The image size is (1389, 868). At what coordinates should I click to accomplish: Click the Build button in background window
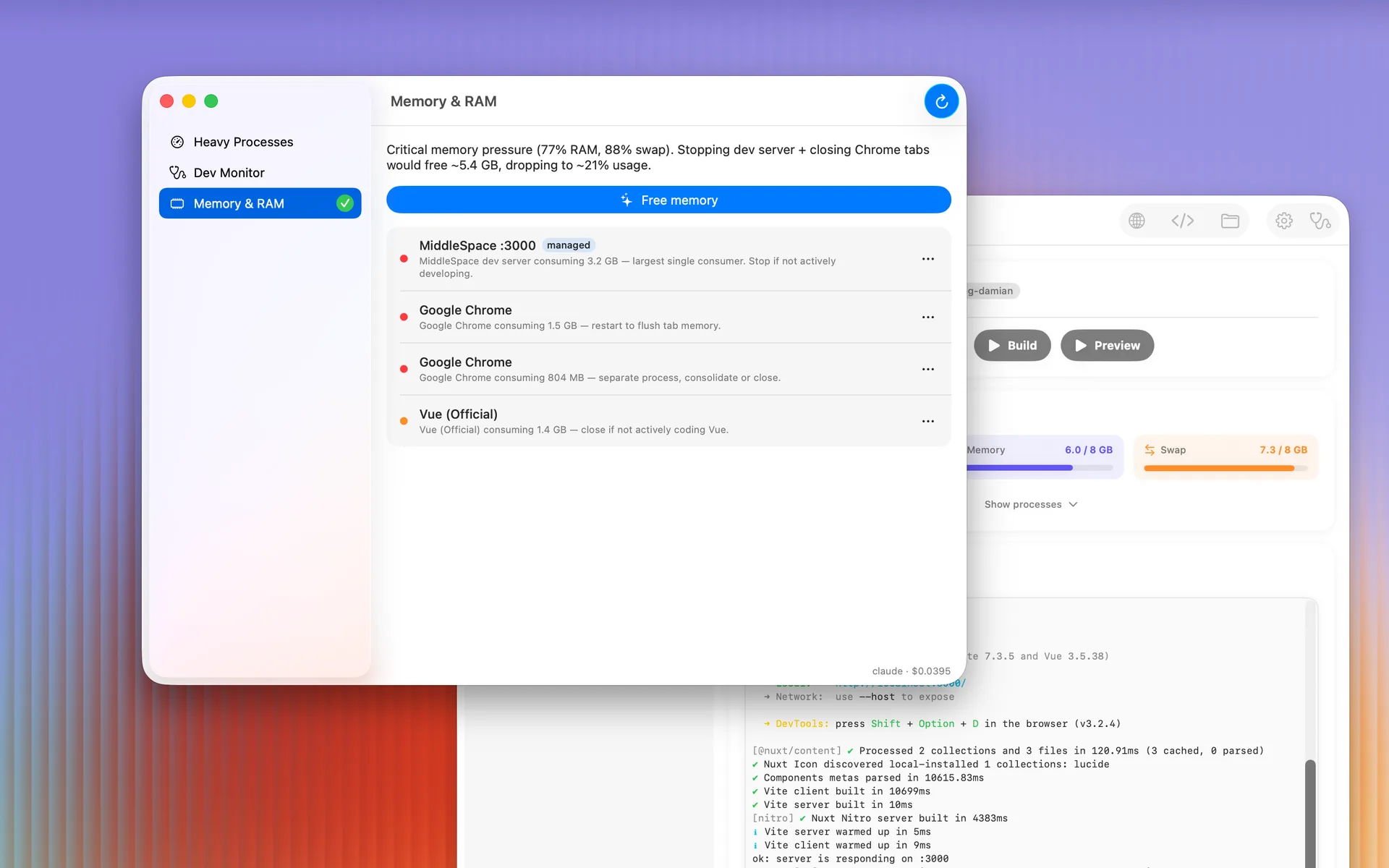[x=1012, y=345]
